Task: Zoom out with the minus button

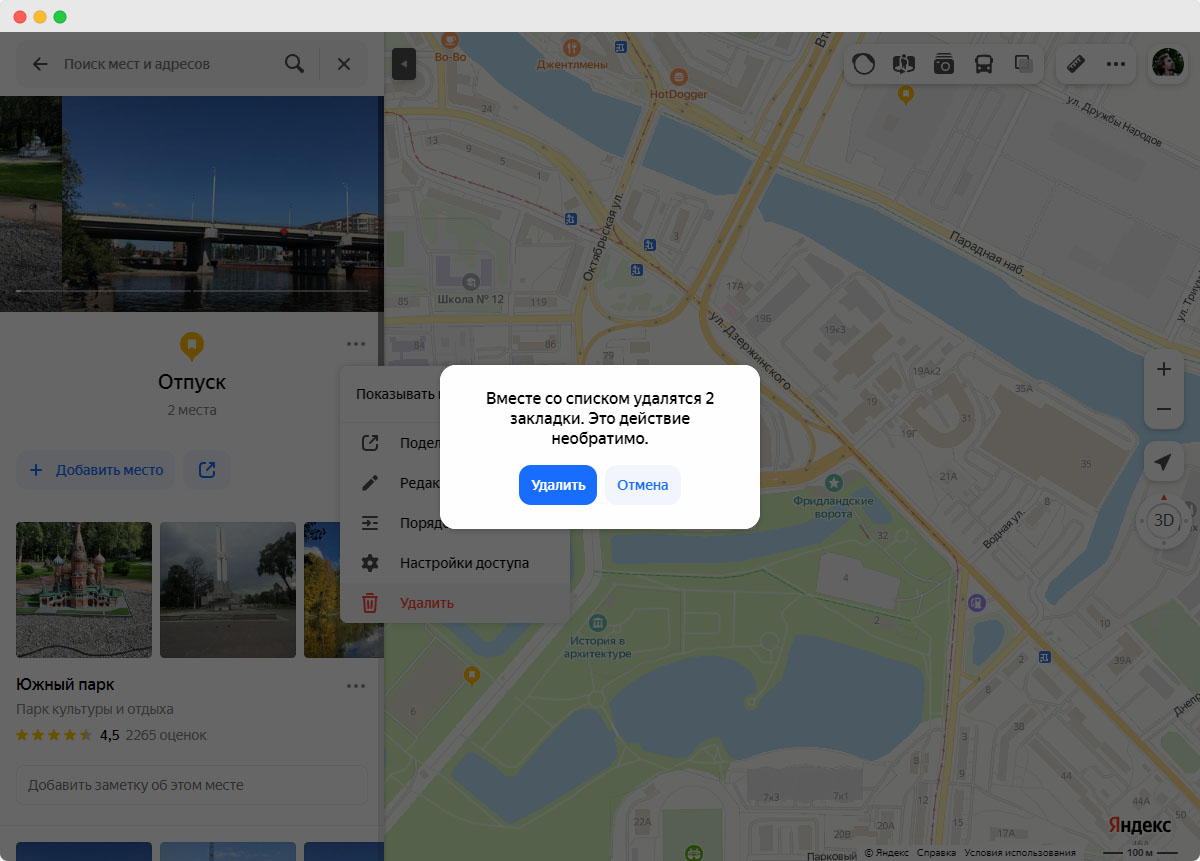Action: click(x=1163, y=409)
